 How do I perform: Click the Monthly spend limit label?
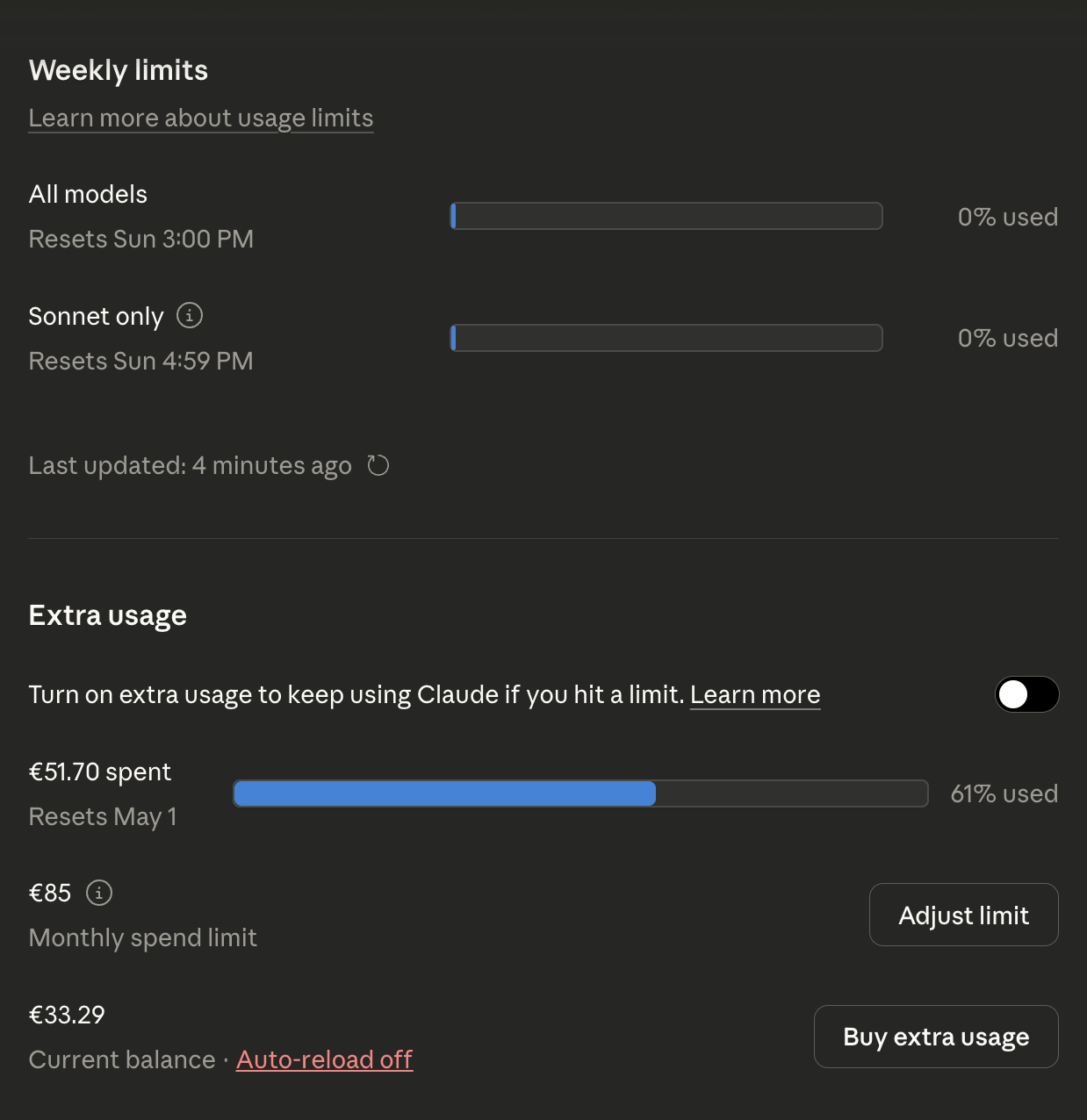click(143, 937)
